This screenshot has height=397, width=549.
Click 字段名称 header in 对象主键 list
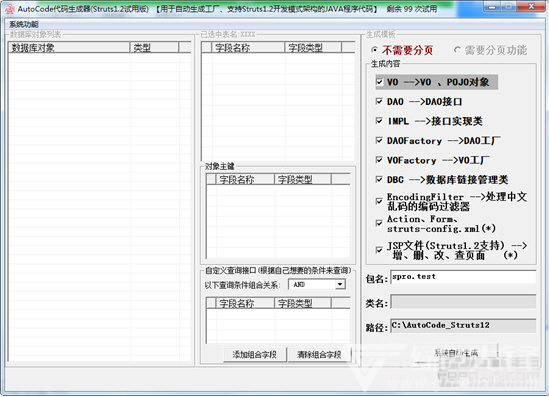[245, 180]
